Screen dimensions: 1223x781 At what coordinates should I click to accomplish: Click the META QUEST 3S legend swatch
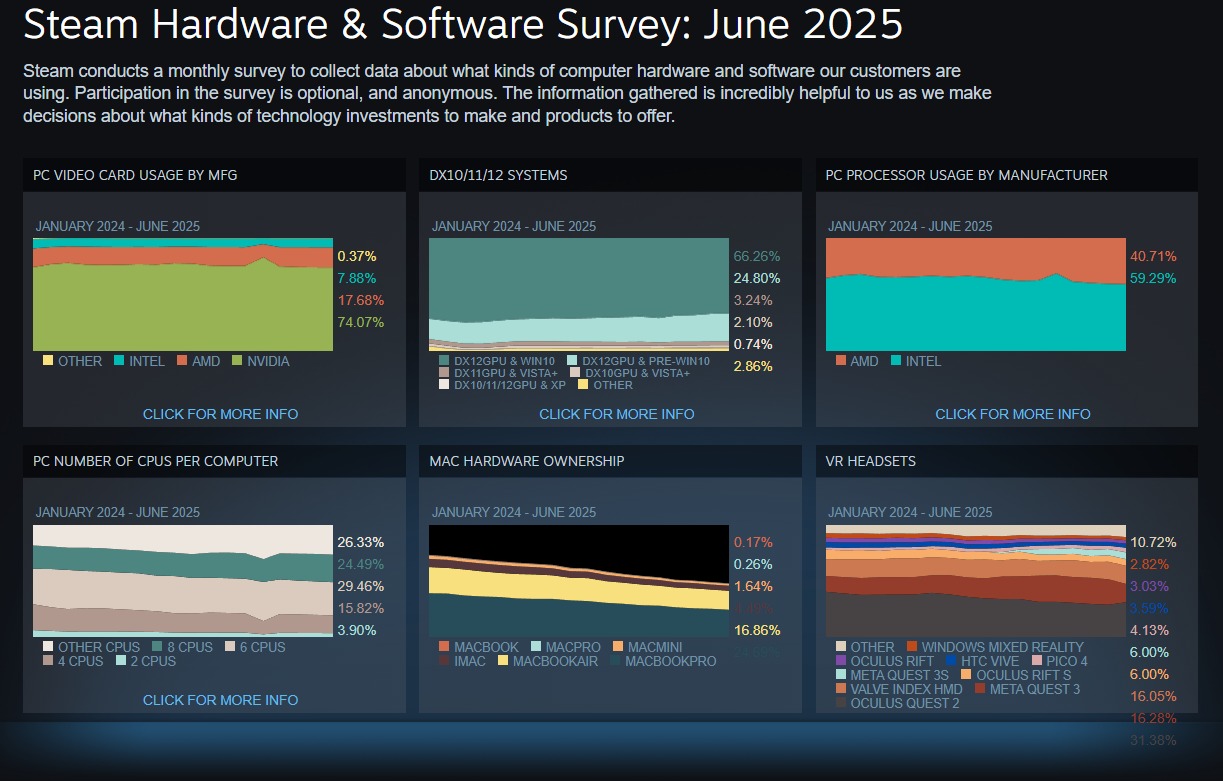[840, 674]
